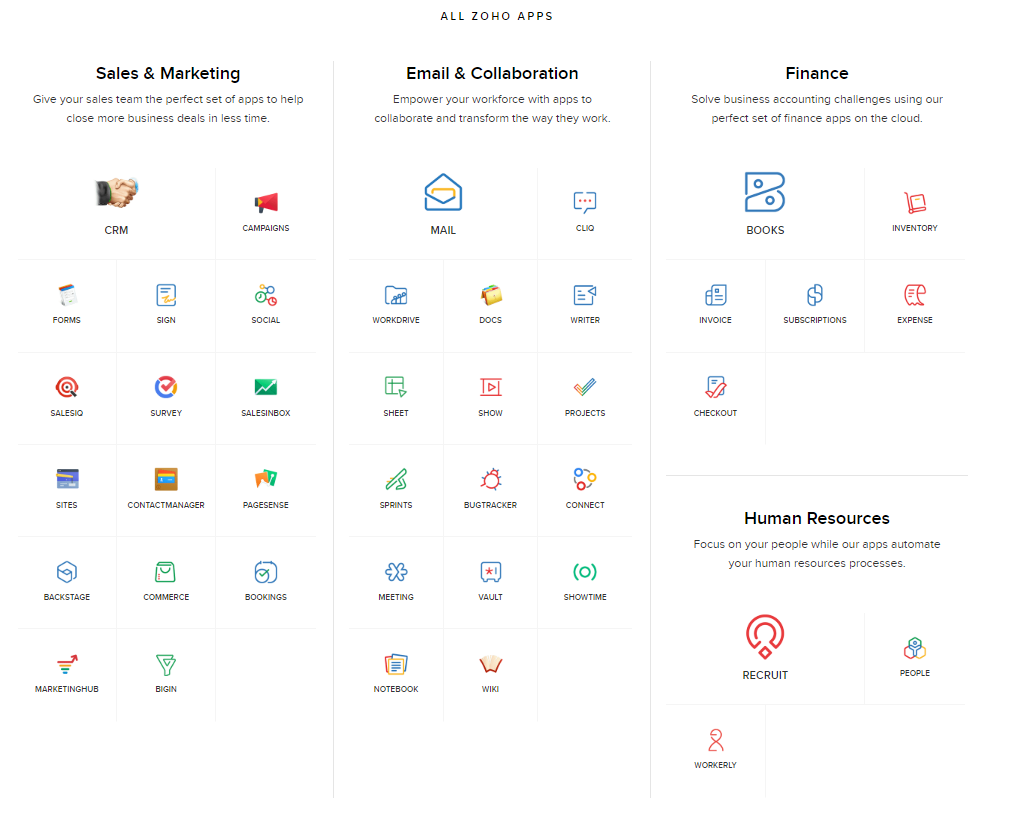Image resolution: width=1029 pixels, height=823 pixels.
Task: Open the CRM handshake icon
Action: pyautogui.click(x=116, y=193)
